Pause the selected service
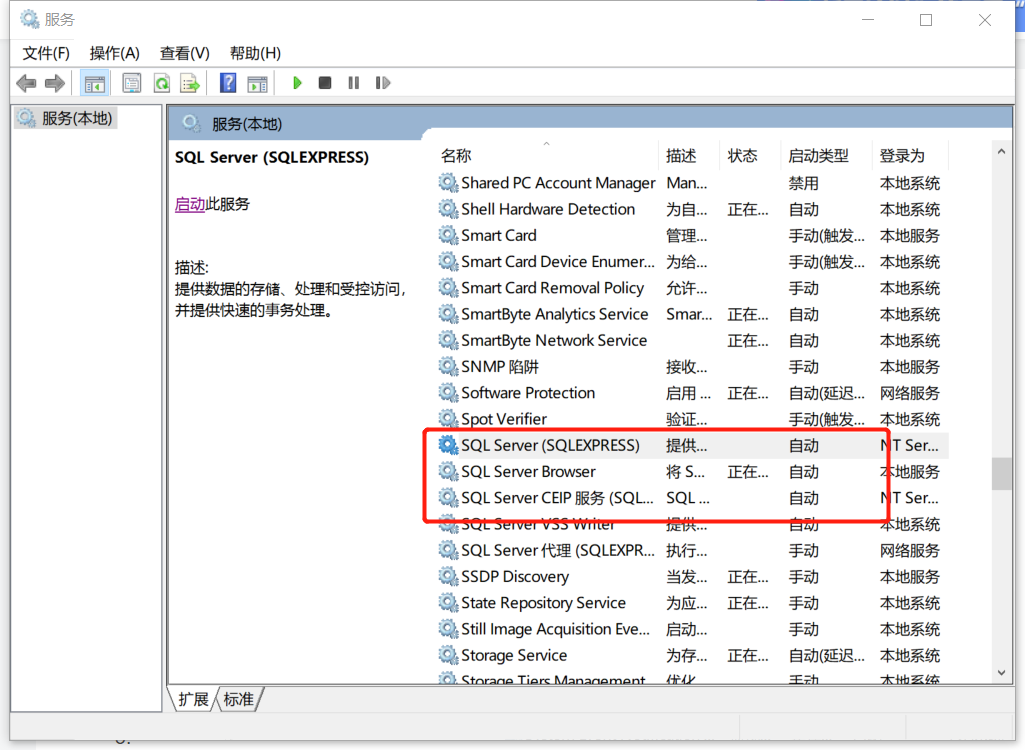The width and height of the screenshot is (1025, 750). click(x=353, y=83)
